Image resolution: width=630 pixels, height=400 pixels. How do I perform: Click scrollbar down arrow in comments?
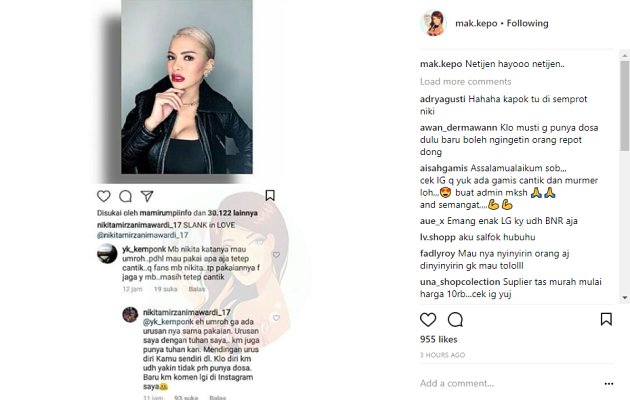(625, 298)
